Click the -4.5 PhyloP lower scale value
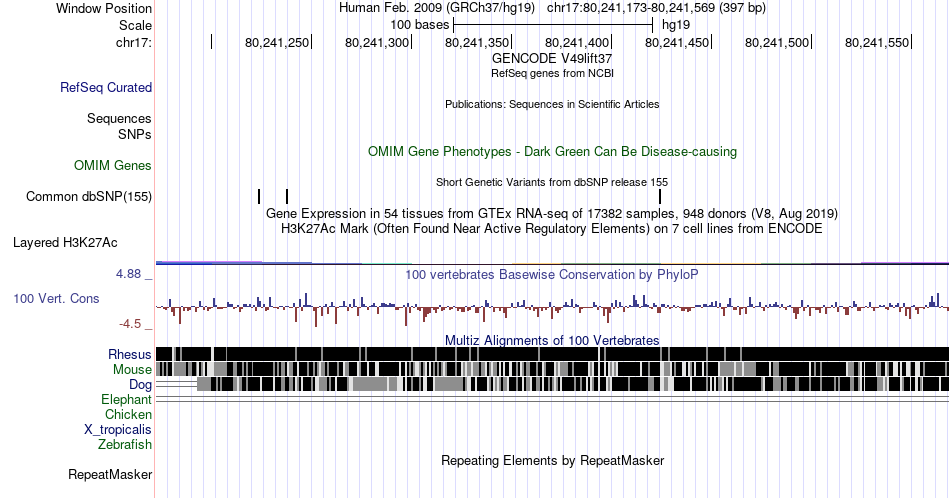Image resolution: width=950 pixels, height=498 pixels. coord(130,324)
